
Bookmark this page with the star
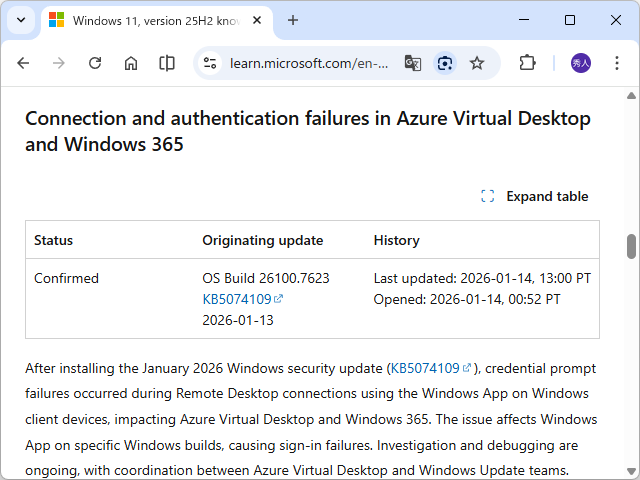click(477, 63)
